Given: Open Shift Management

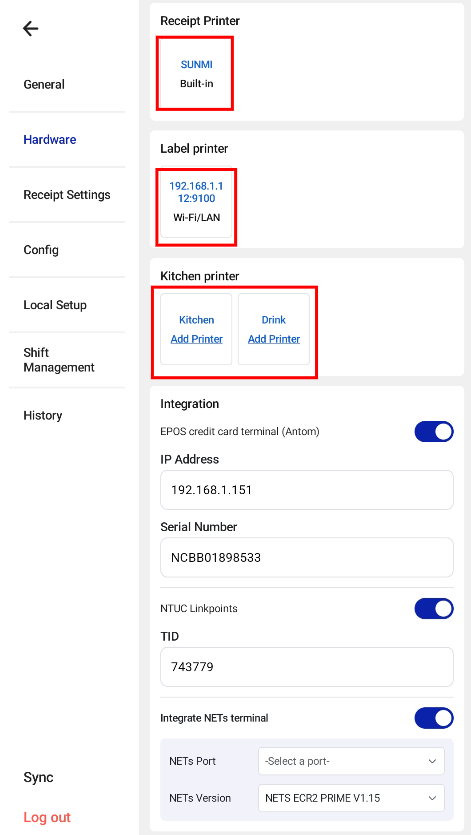Looking at the screenshot, I should pos(59,360).
